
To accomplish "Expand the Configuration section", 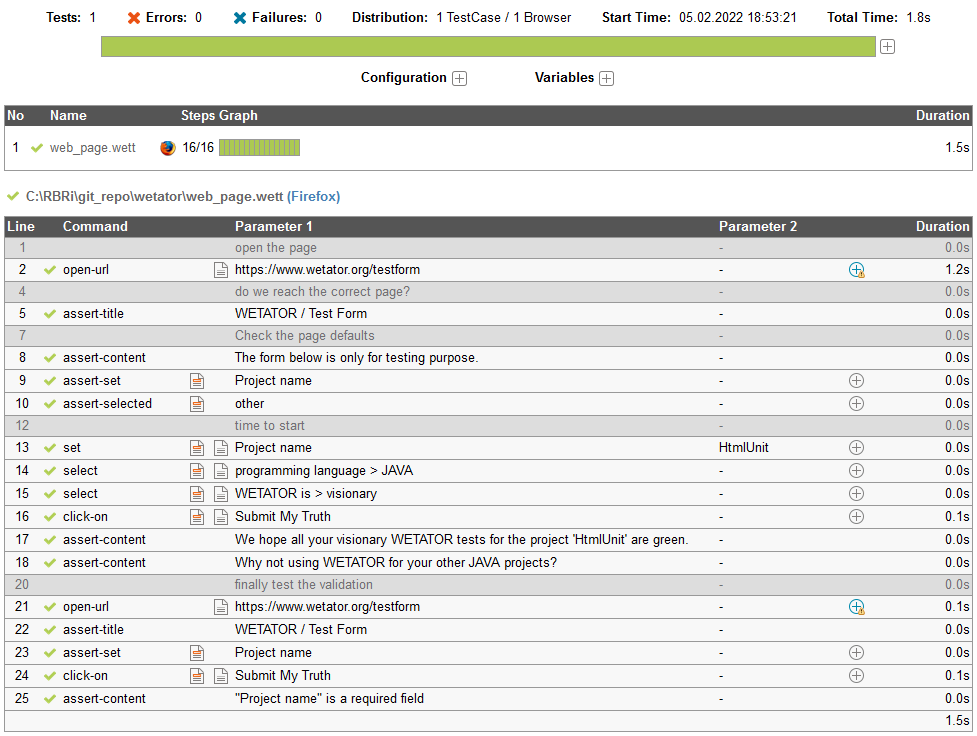I will 459,79.
